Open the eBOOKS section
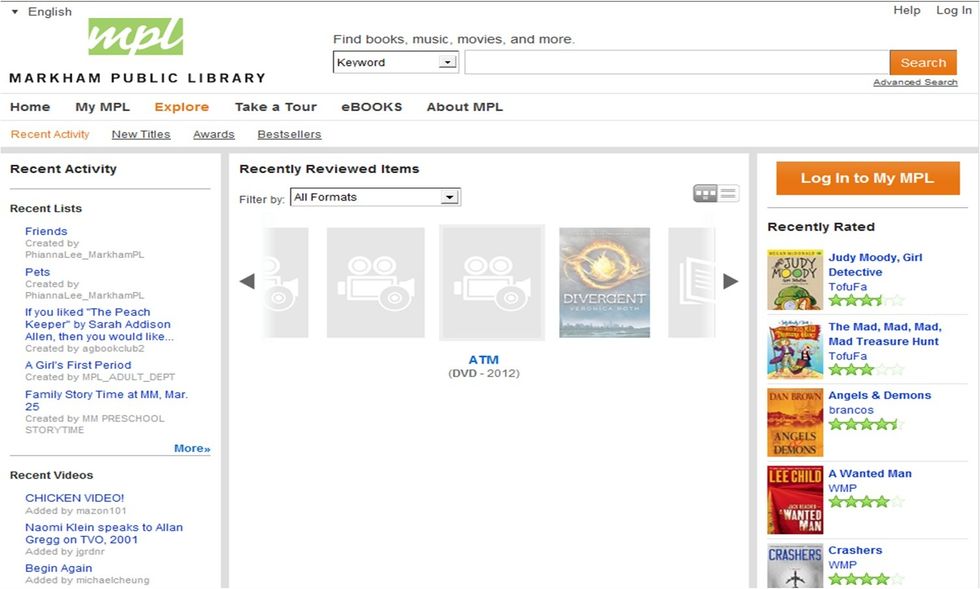This screenshot has width=980, height=589. pyautogui.click(x=371, y=107)
